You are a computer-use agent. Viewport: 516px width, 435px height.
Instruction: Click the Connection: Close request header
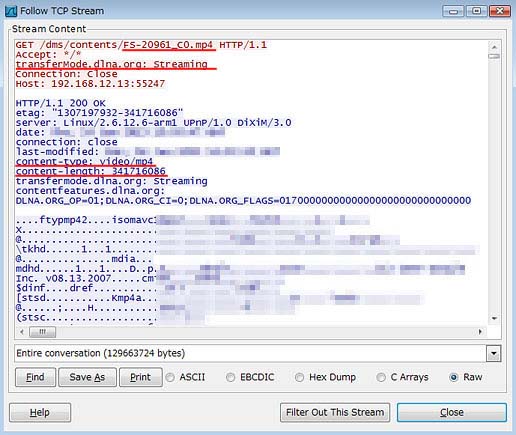click(x=66, y=74)
